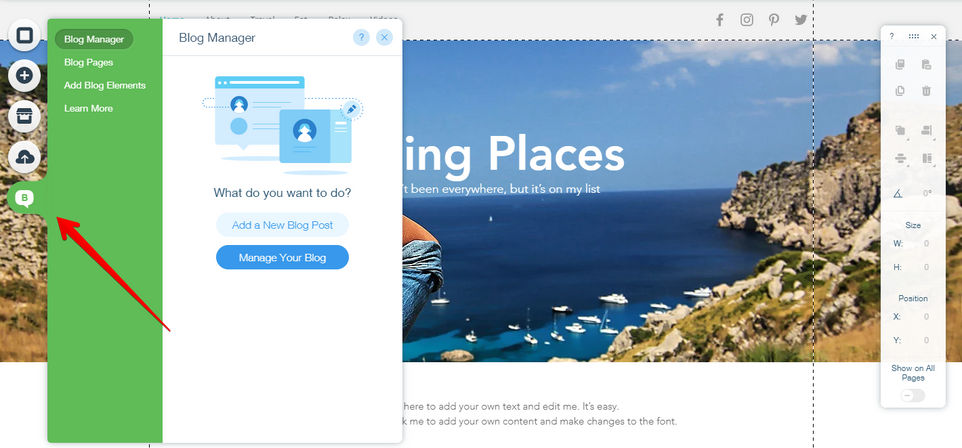Viewport: 962px width, 448px height.
Task: Click the Manage Your Blog button
Action: pos(282,257)
